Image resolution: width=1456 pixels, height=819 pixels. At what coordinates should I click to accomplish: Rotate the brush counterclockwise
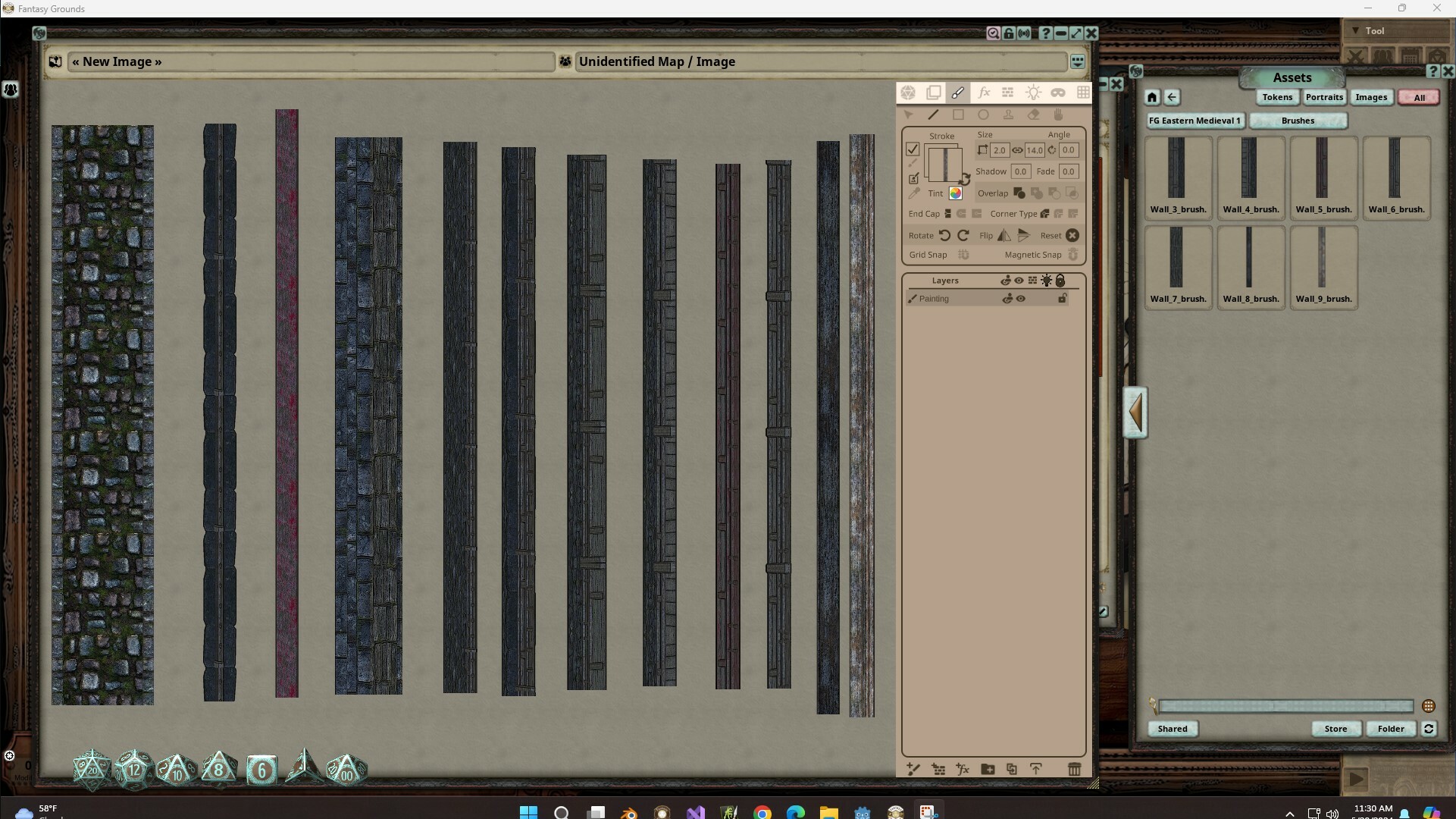pos(944,235)
